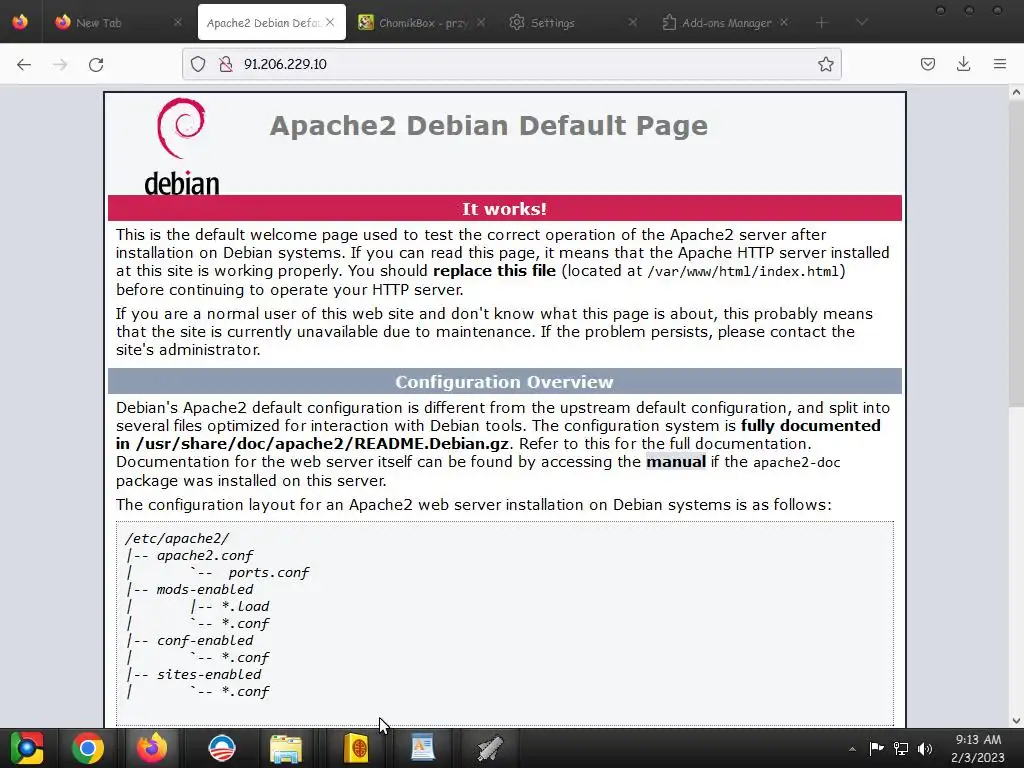
Task: Show the insecure connection padlock info
Action: pos(225,64)
